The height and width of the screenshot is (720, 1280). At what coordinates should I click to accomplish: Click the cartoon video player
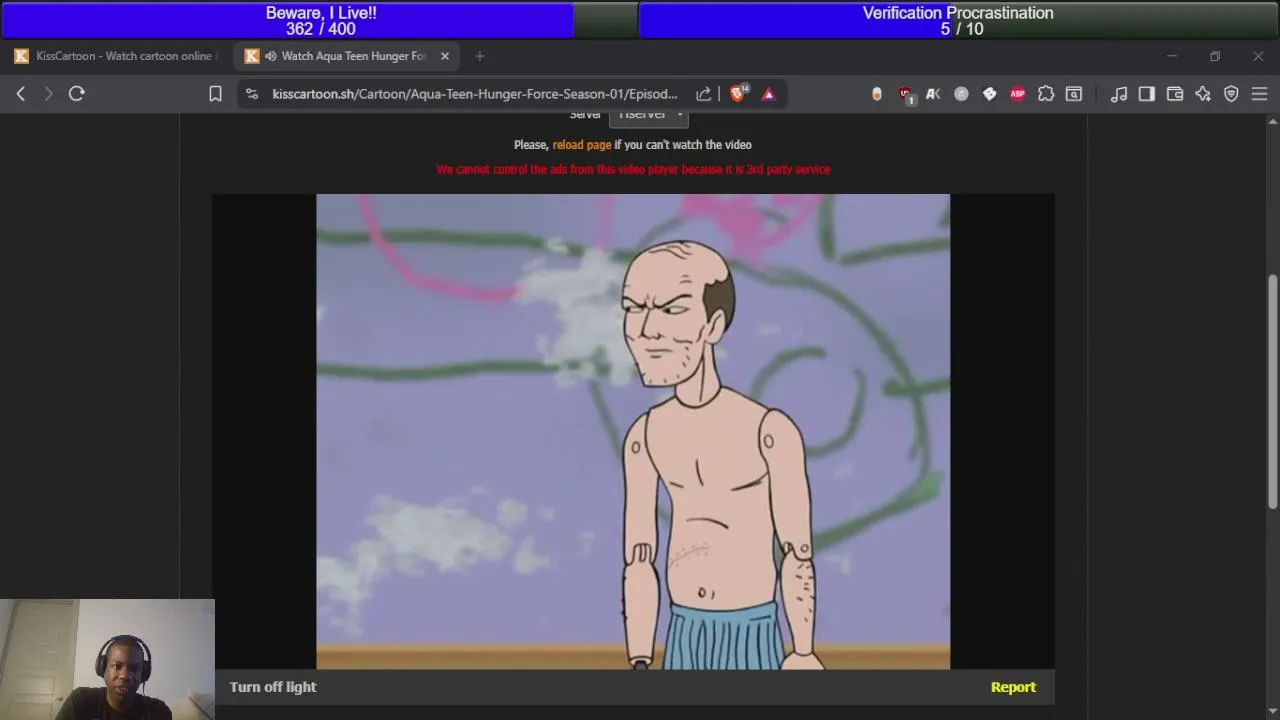point(633,431)
